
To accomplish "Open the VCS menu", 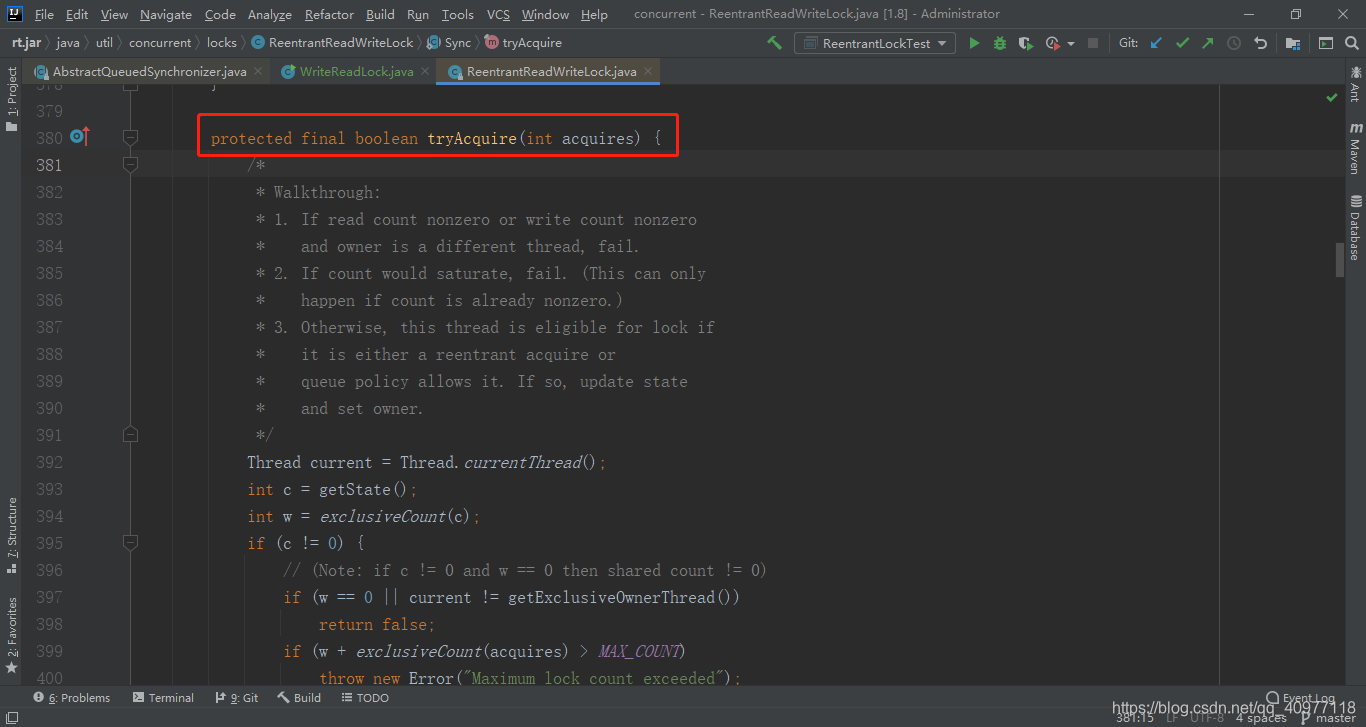I will [x=498, y=14].
